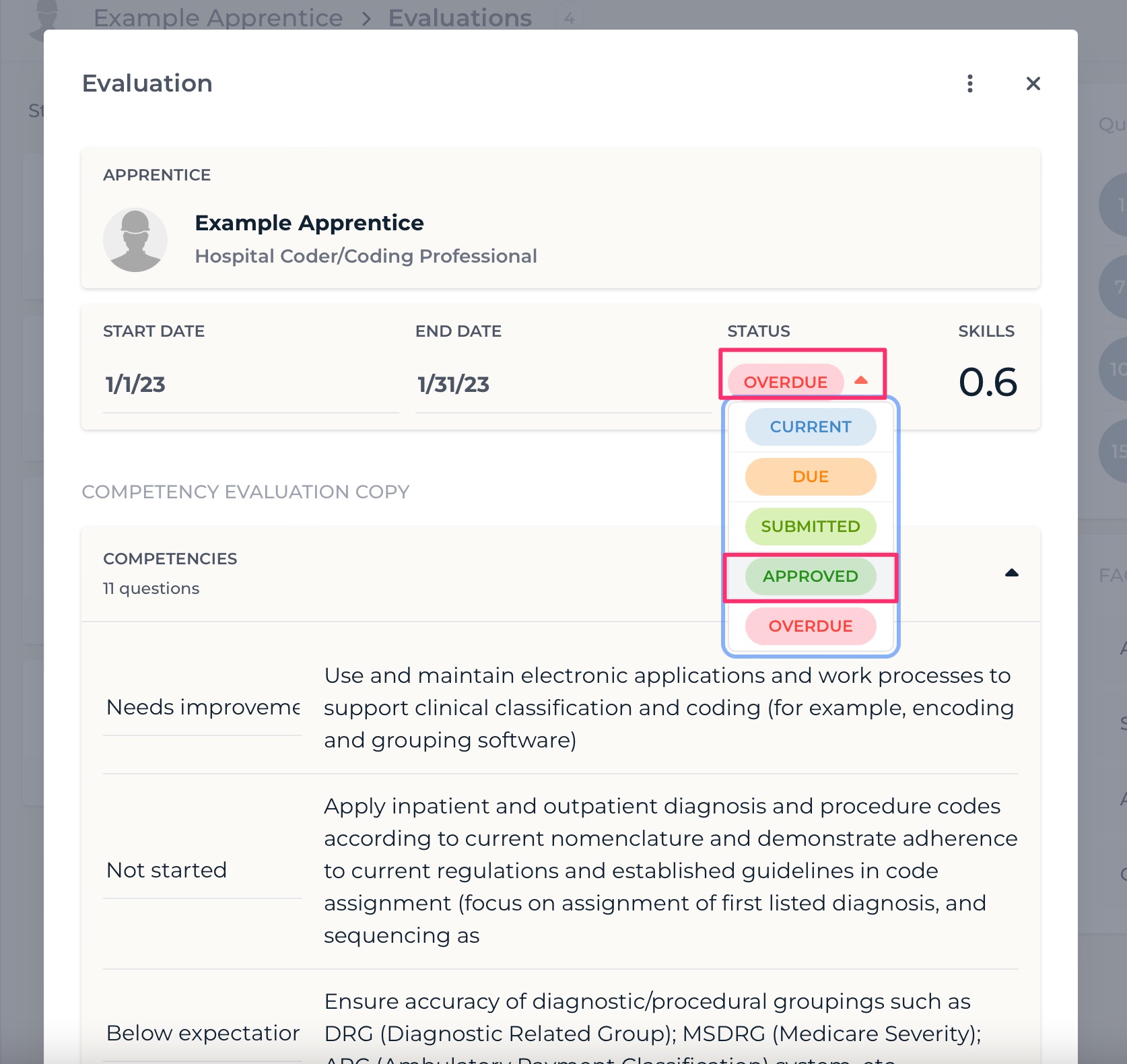Click the skills score 0.6
The width and height of the screenshot is (1127, 1064).
pyautogui.click(x=988, y=382)
